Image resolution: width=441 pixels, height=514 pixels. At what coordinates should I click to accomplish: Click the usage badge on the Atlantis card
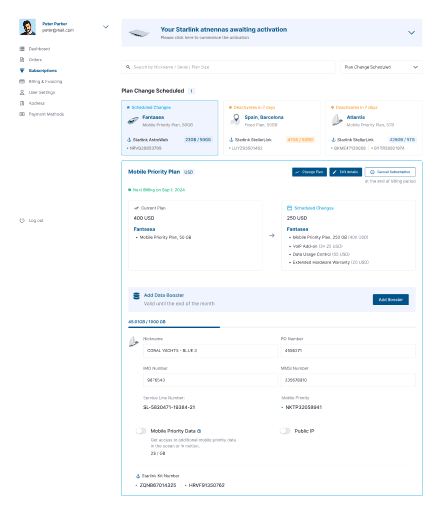coord(402,140)
